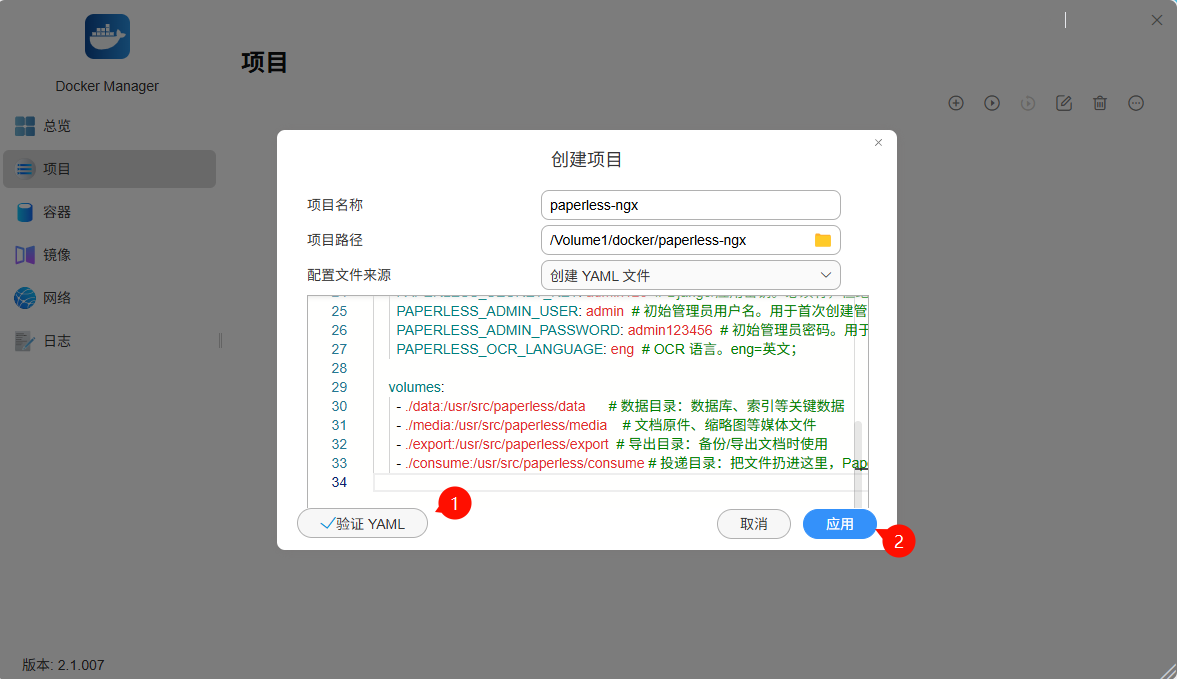Click the ./export volume mapping line
The width and height of the screenshot is (1177, 679).
pos(612,444)
